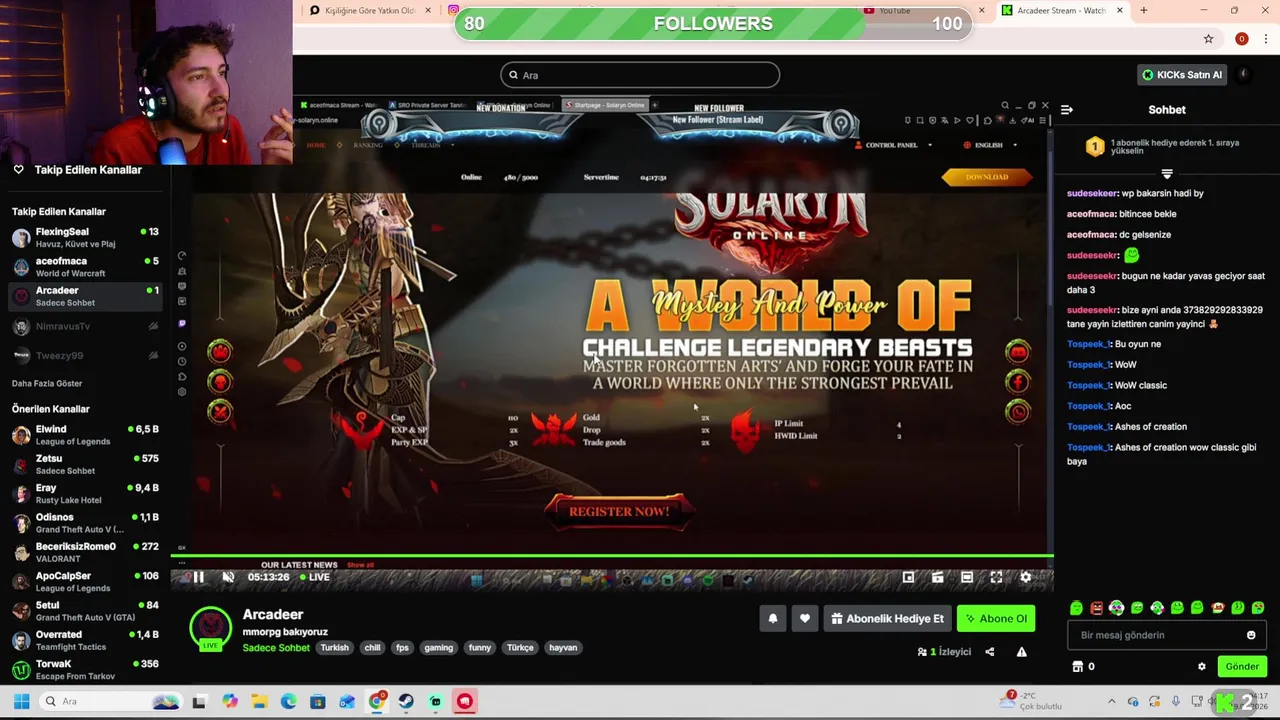The image size is (1280, 720).
Task: Click sudesekeer username in chat
Action: (x=1092, y=193)
